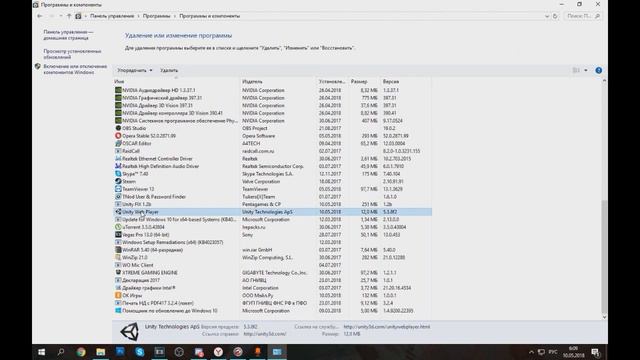Sort by the Размер column header
Image resolution: width=640 pixels, height=360 pixels.
point(364,82)
